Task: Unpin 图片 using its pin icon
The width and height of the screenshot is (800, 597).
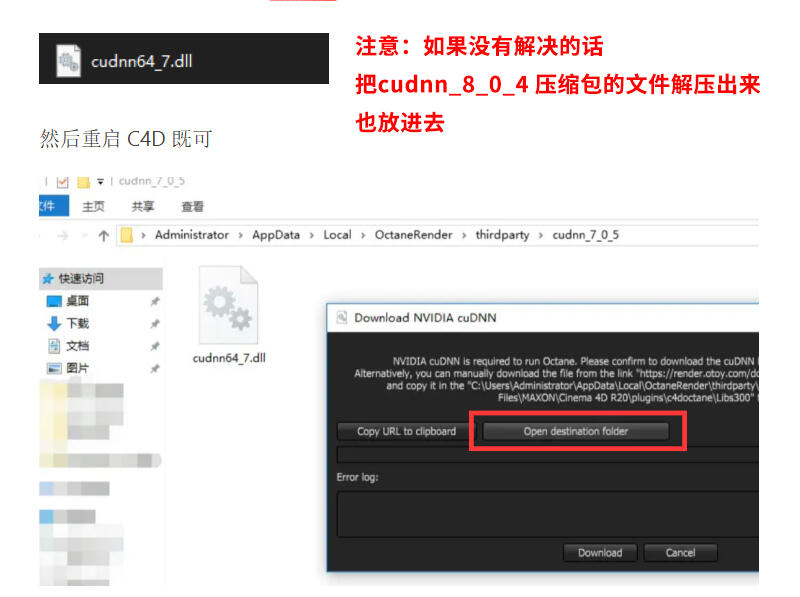Action: pyautogui.click(x=155, y=369)
